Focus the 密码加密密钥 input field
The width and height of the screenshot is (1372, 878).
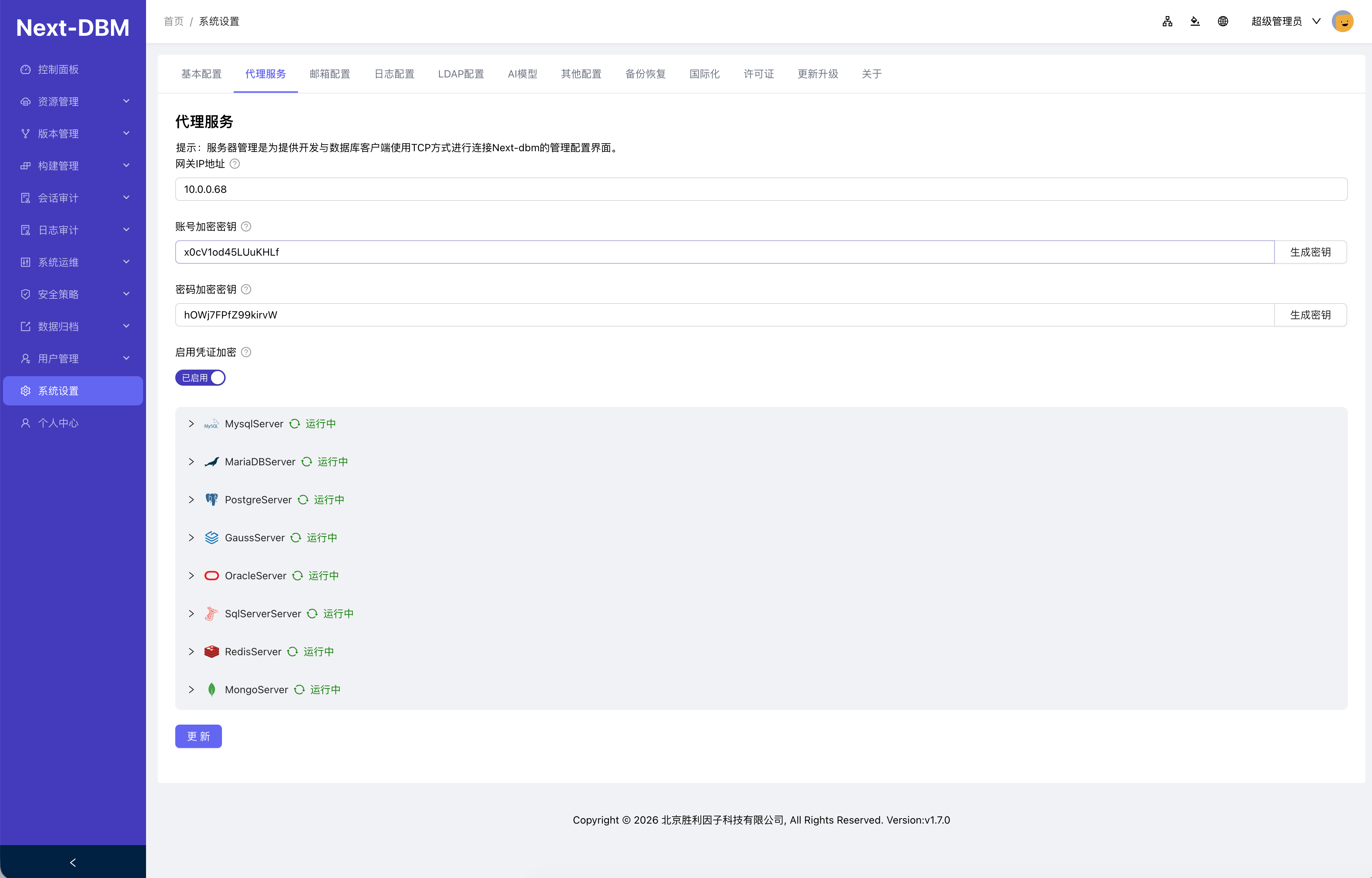725,315
